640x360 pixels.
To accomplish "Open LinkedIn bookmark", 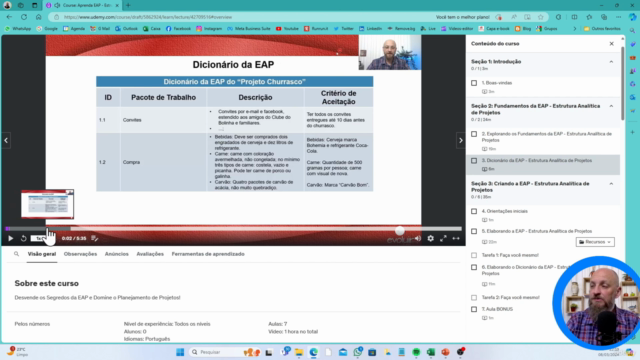I will tap(370, 29).
